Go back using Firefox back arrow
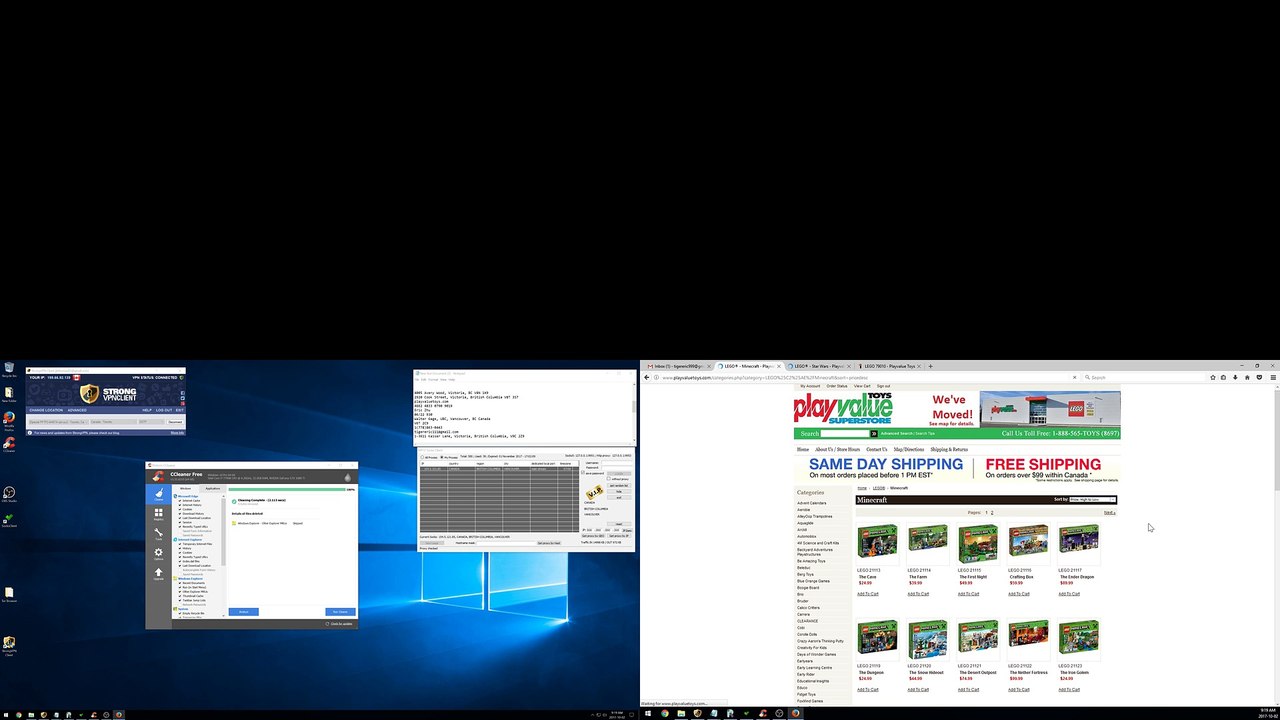Viewport: 1280px width, 720px height. coord(646,377)
